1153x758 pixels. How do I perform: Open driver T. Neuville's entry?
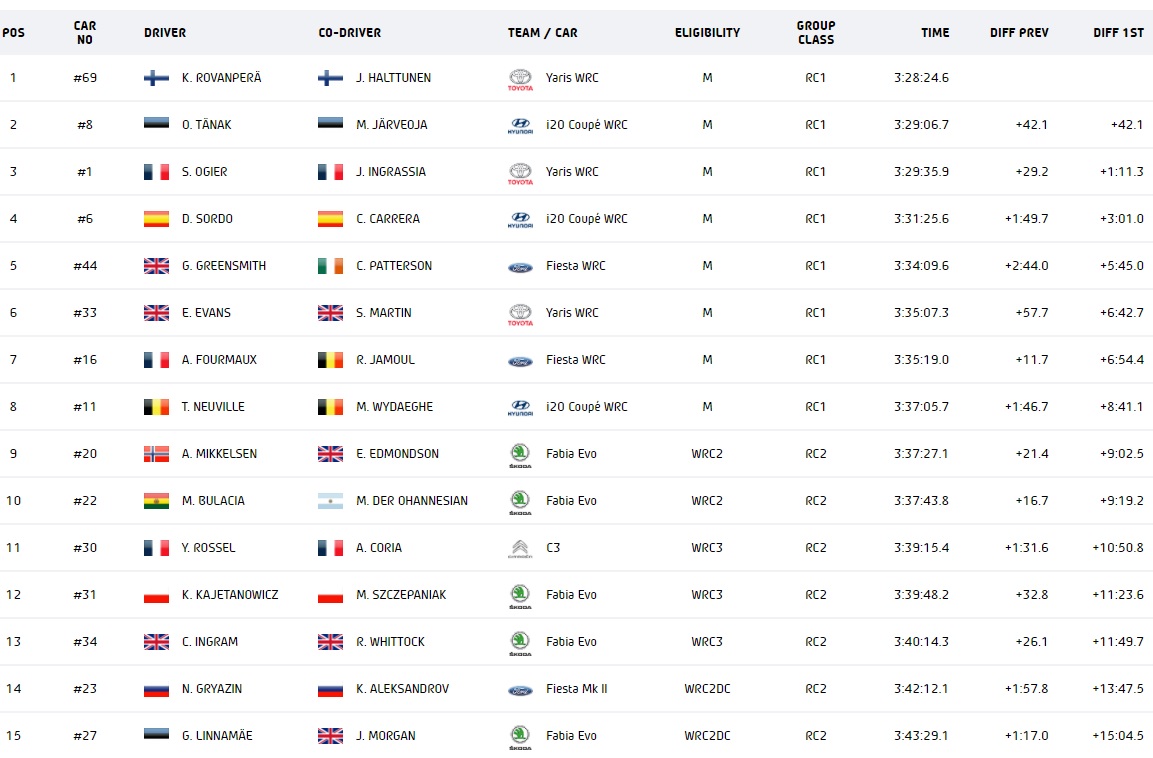[213, 407]
